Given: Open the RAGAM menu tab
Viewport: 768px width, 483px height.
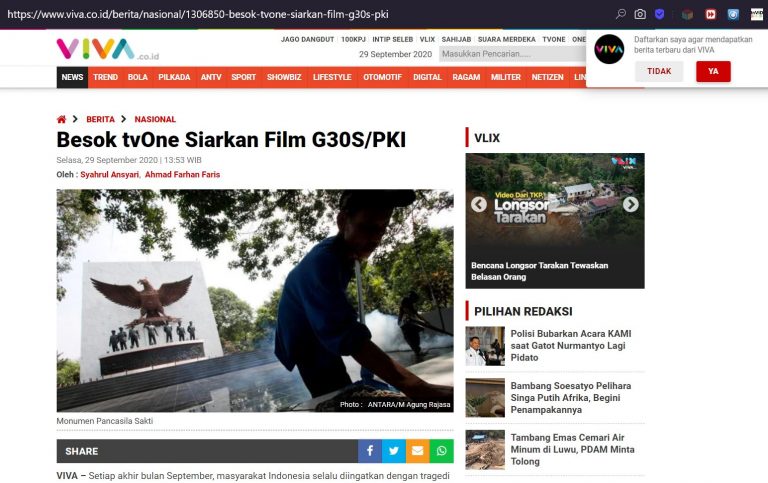Looking at the screenshot, I should tap(466, 77).
